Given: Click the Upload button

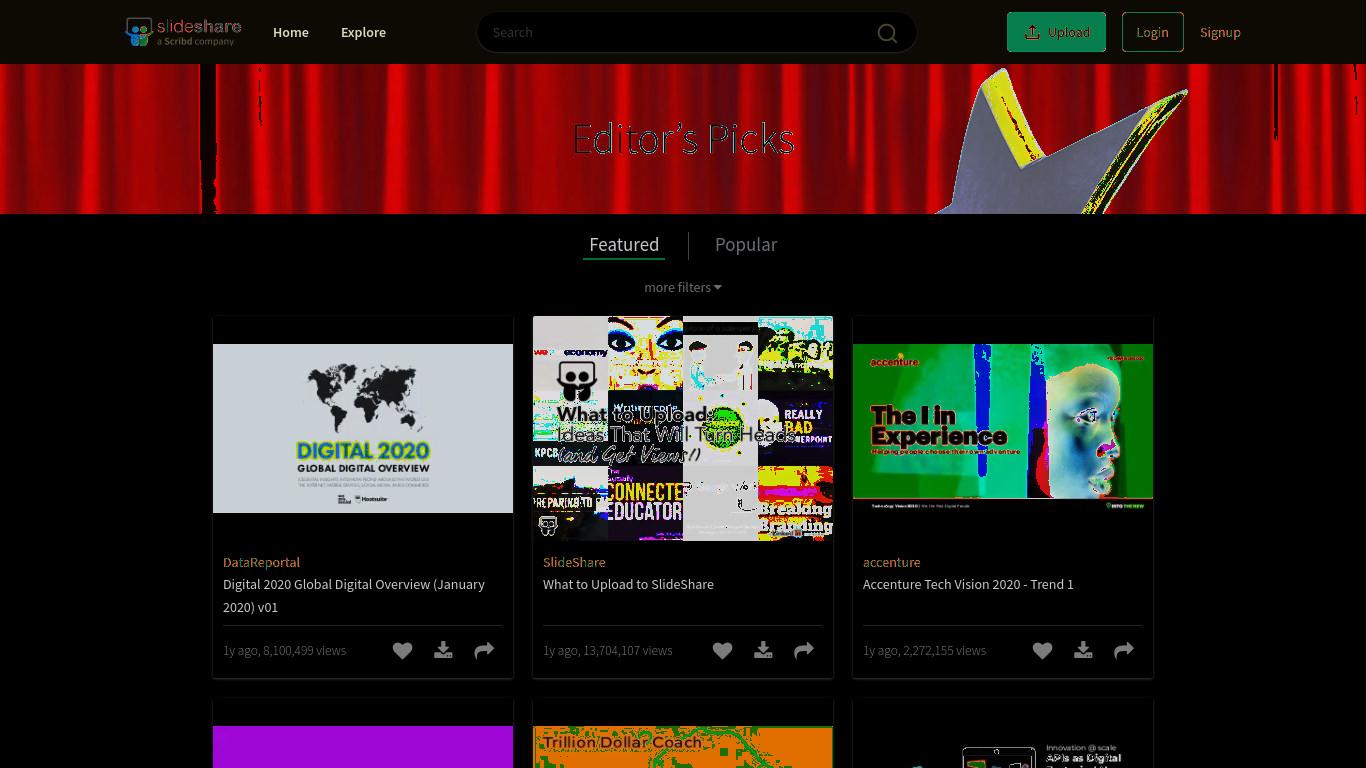Looking at the screenshot, I should 1056,32.
